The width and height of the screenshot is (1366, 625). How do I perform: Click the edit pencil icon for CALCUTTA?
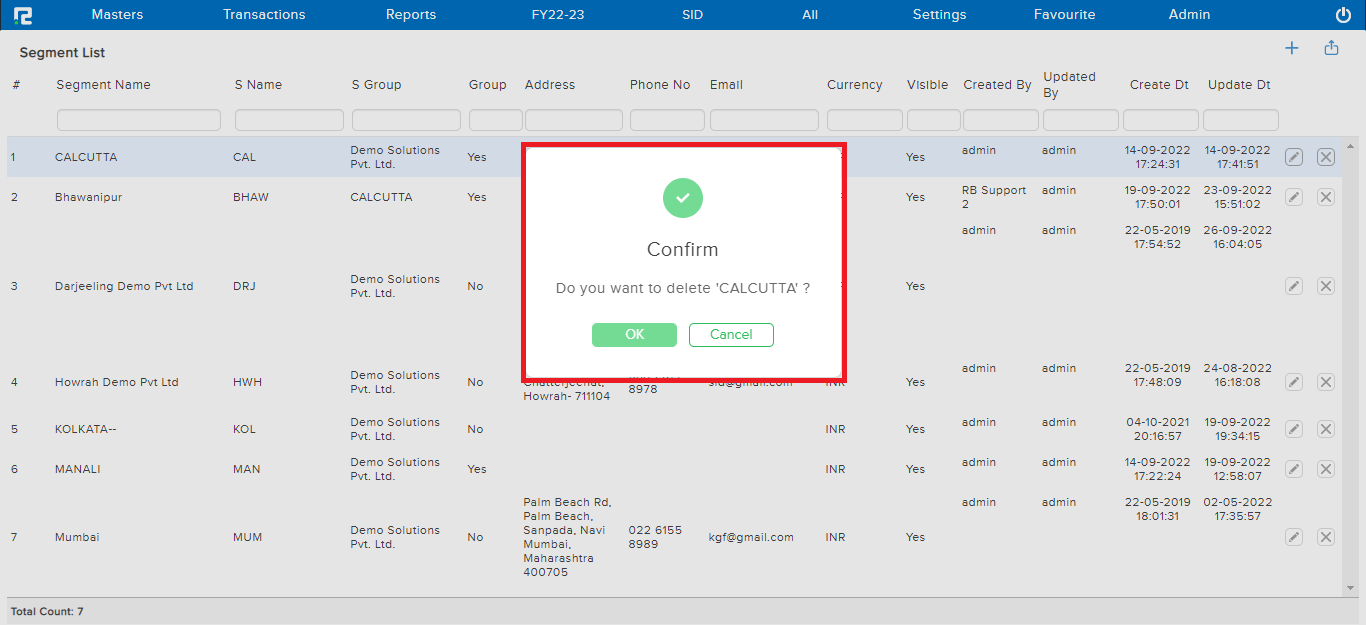[1293, 156]
